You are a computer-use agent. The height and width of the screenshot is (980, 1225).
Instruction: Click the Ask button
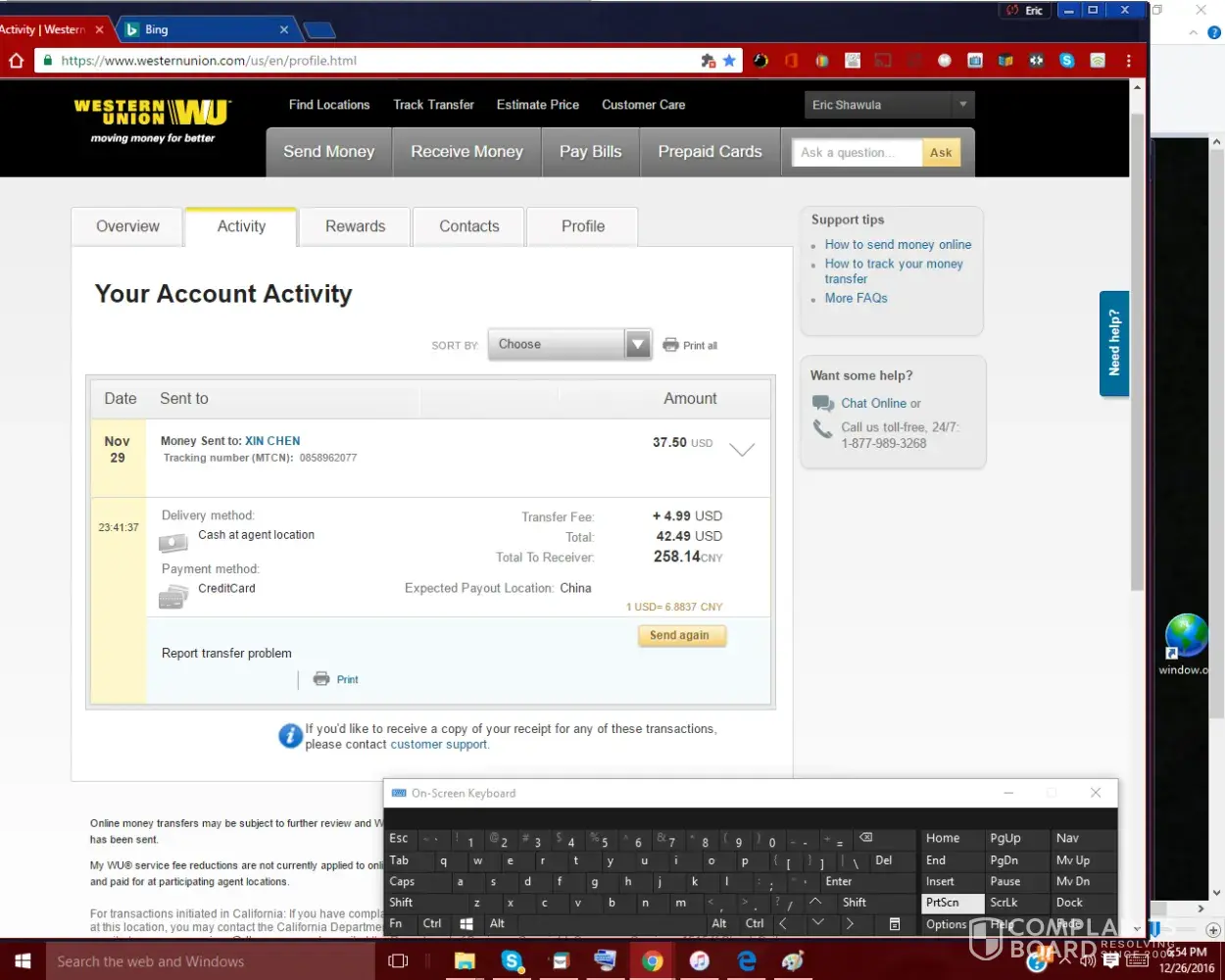(941, 152)
